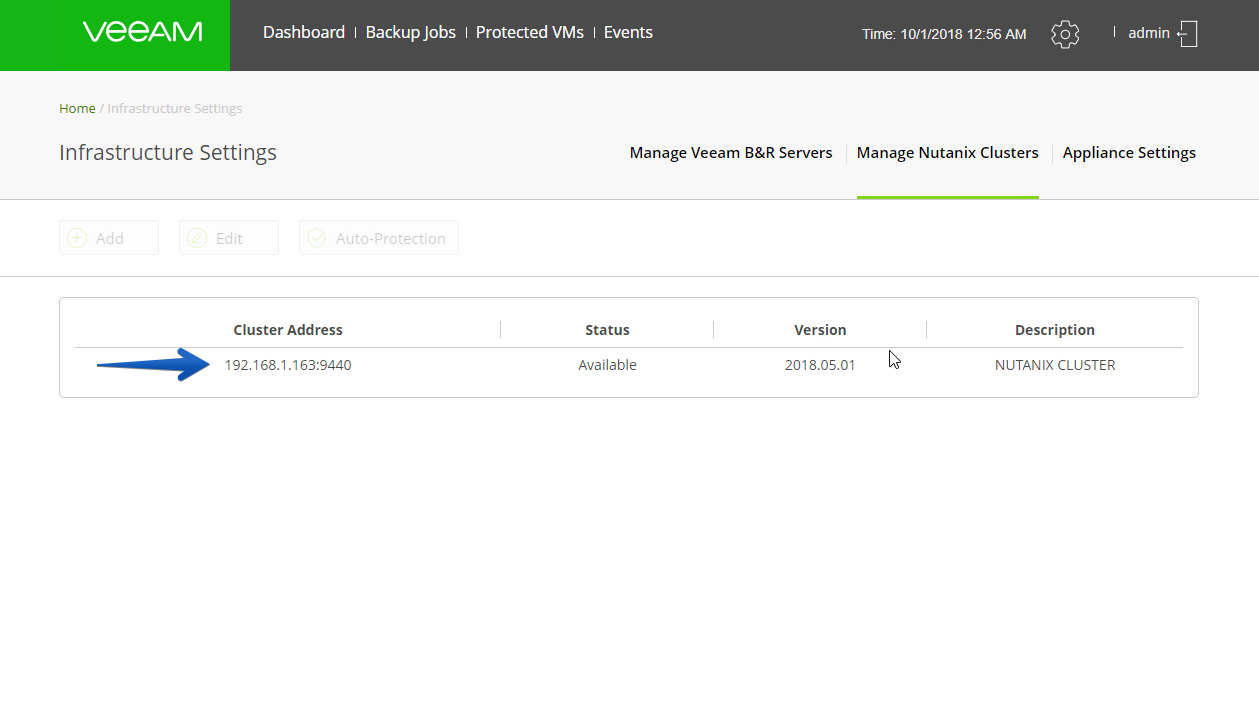Click the Veeam logo
Image resolution: width=1259 pixels, height=714 pixels.
(143, 32)
